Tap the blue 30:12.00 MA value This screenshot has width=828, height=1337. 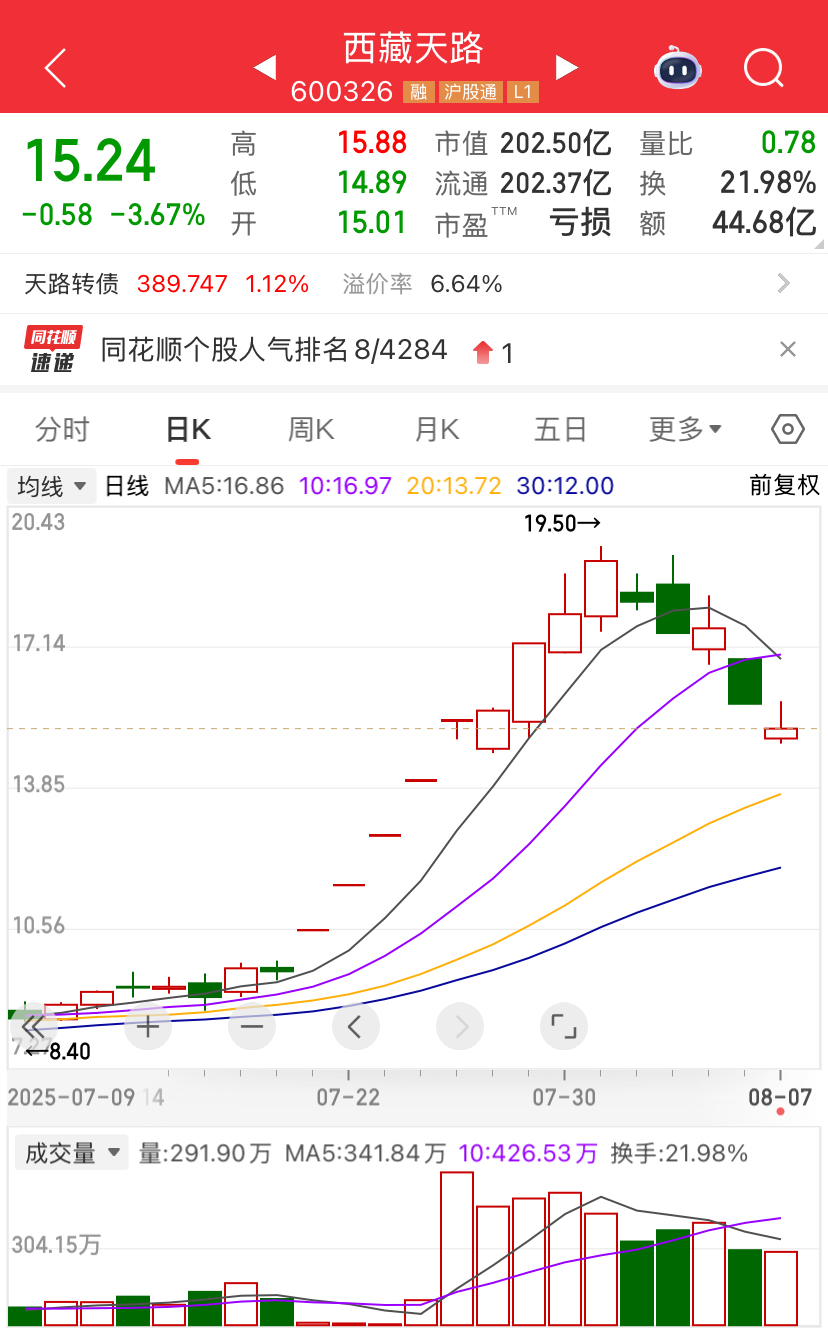[x=565, y=486]
